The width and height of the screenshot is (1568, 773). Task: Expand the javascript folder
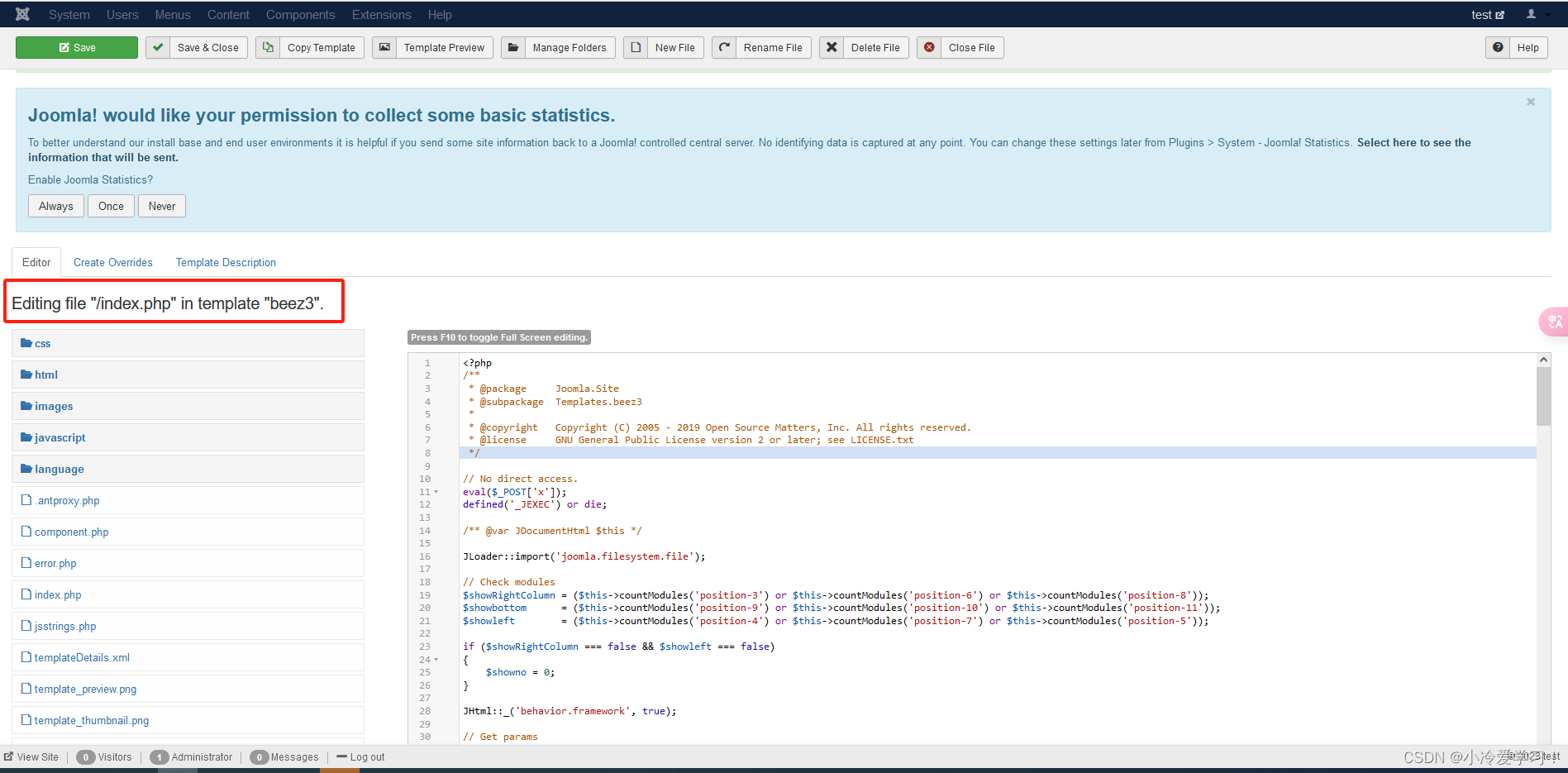[188, 437]
